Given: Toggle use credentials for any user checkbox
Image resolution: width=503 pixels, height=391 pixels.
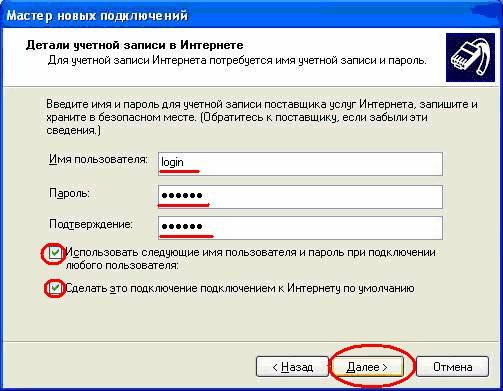Looking at the screenshot, I should point(55,253).
